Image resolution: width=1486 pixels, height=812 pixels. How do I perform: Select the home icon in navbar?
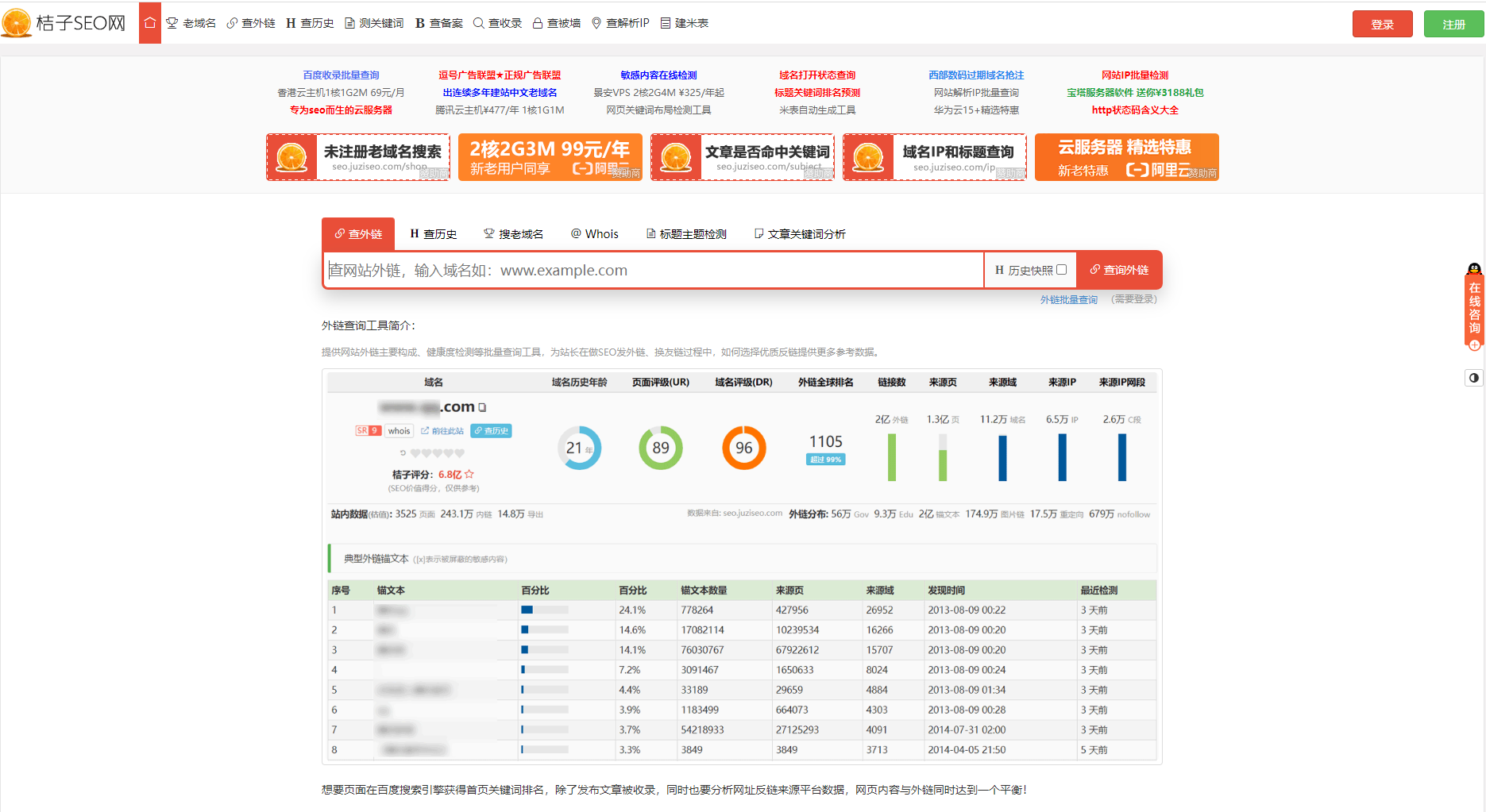[x=149, y=22]
